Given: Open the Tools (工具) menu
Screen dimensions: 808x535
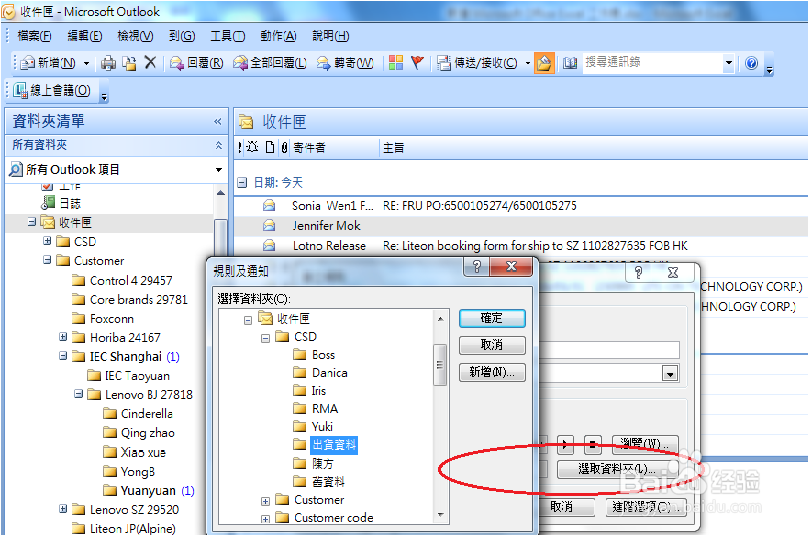Looking at the screenshot, I should point(227,36).
